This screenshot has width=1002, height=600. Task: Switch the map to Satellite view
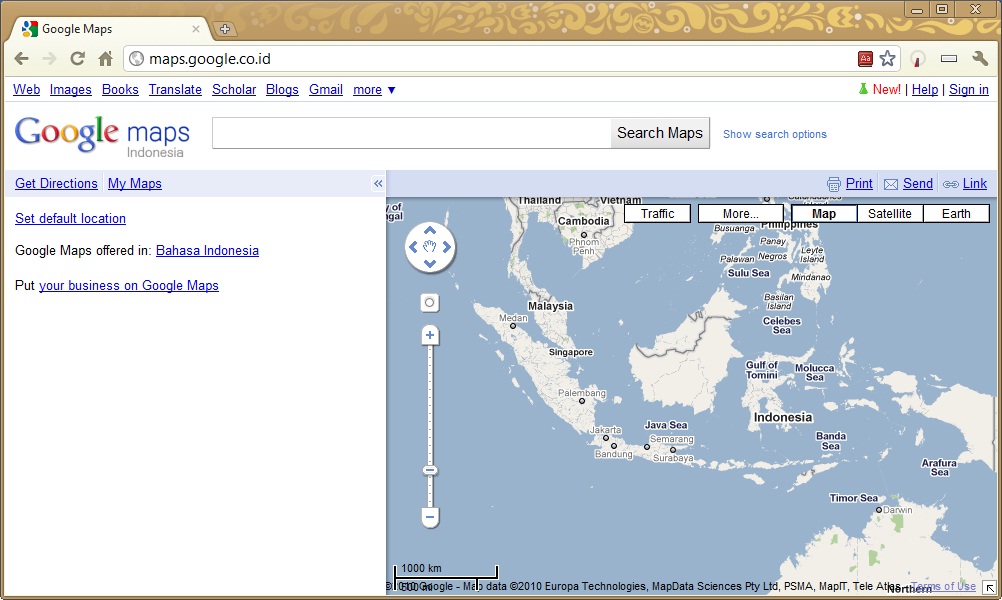click(x=890, y=213)
